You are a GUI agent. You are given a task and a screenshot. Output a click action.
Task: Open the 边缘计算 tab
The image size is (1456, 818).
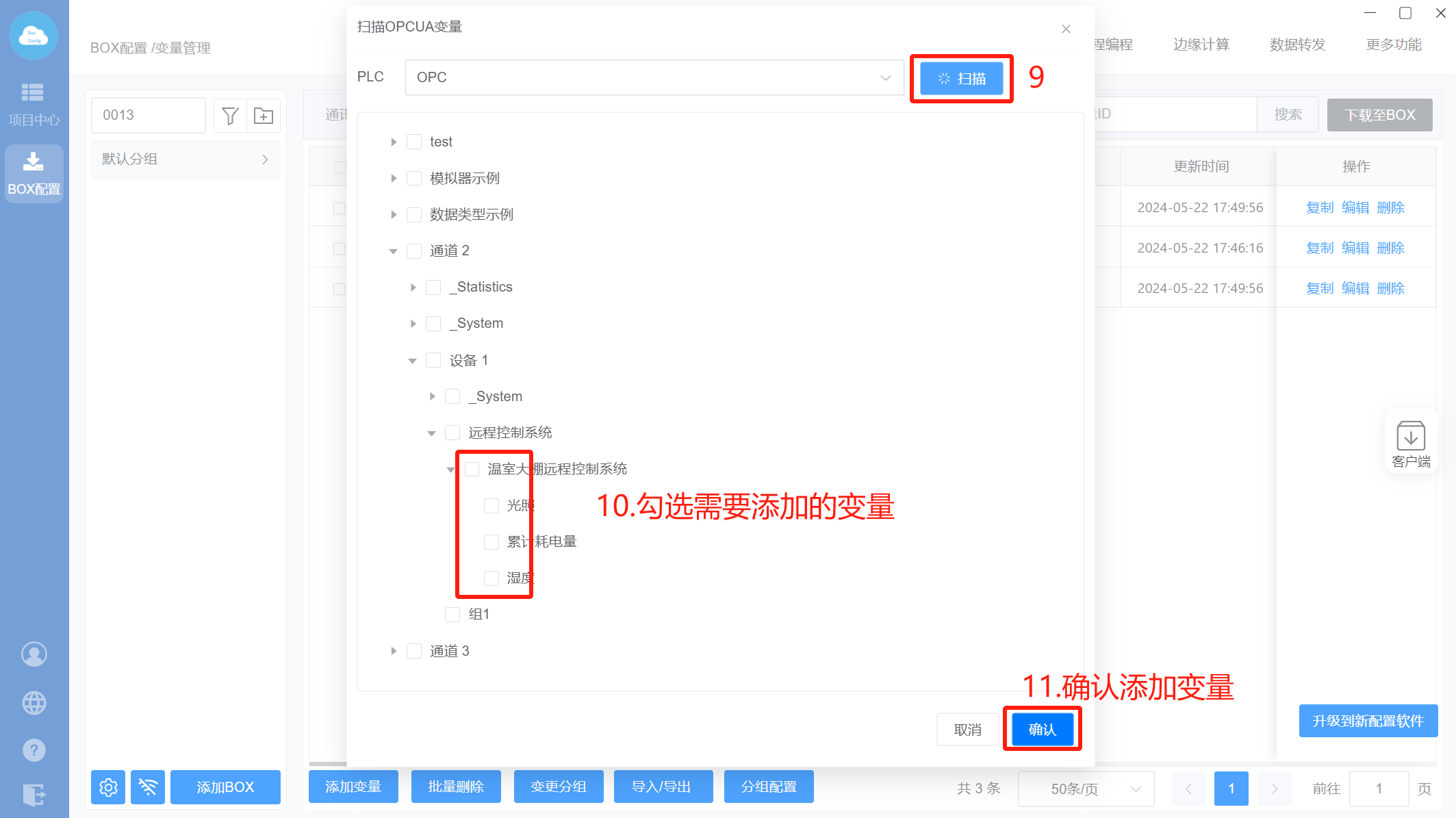(1201, 44)
